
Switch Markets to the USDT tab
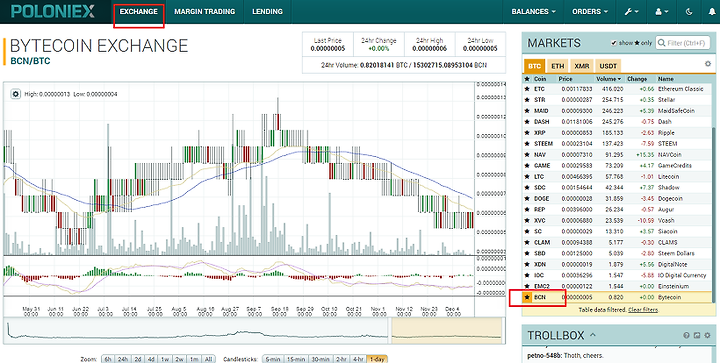(x=608, y=66)
